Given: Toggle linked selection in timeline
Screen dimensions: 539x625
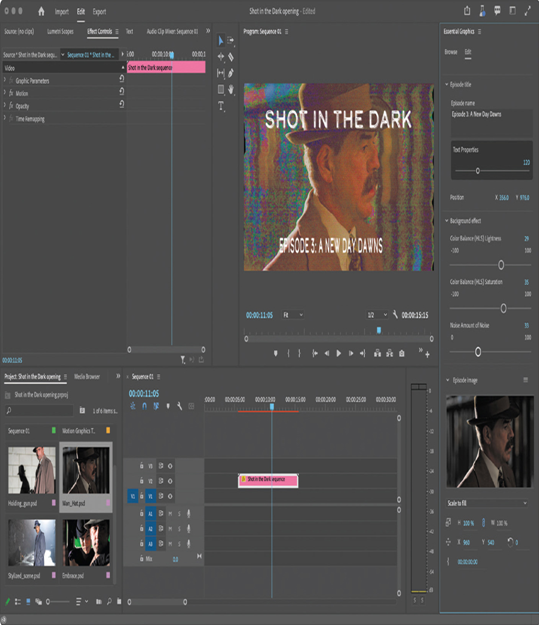Looking at the screenshot, I should tap(156, 406).
